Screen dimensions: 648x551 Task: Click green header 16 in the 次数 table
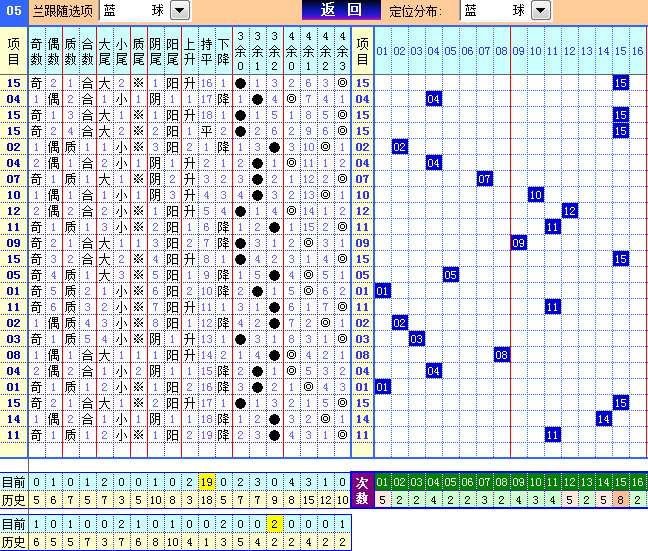click(x=638, y=482)
